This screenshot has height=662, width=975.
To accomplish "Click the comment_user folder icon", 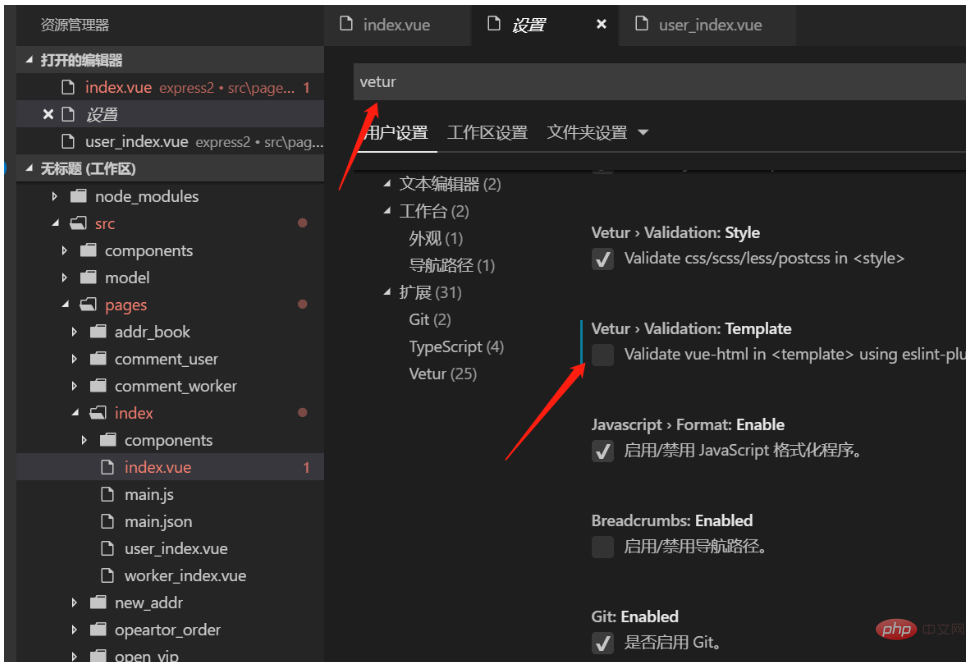I will (x=98, y=359).
